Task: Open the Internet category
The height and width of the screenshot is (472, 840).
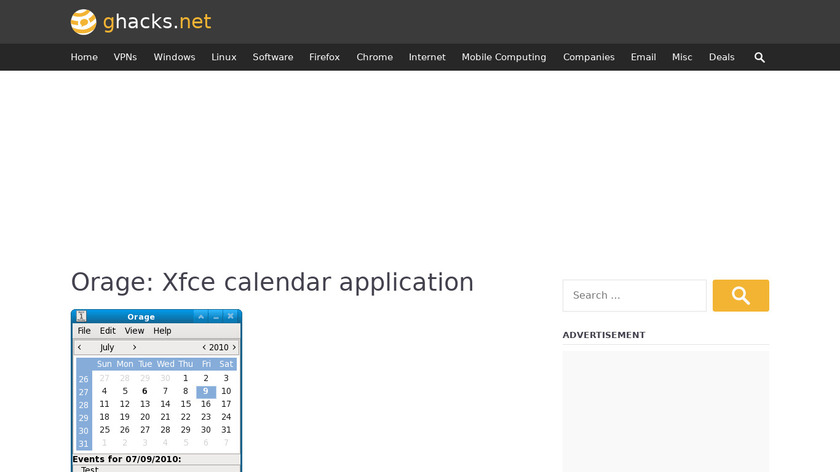Action: click(427, 57)
